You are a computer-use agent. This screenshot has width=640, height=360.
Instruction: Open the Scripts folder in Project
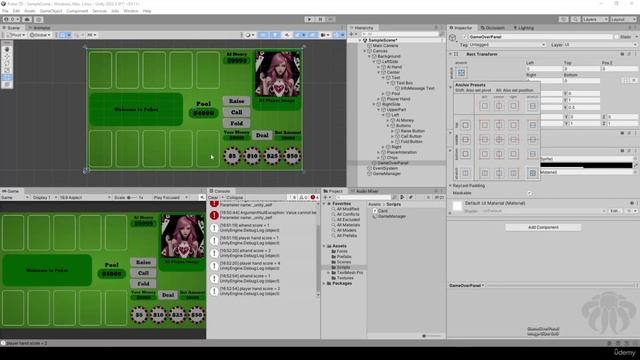point(343,267)
